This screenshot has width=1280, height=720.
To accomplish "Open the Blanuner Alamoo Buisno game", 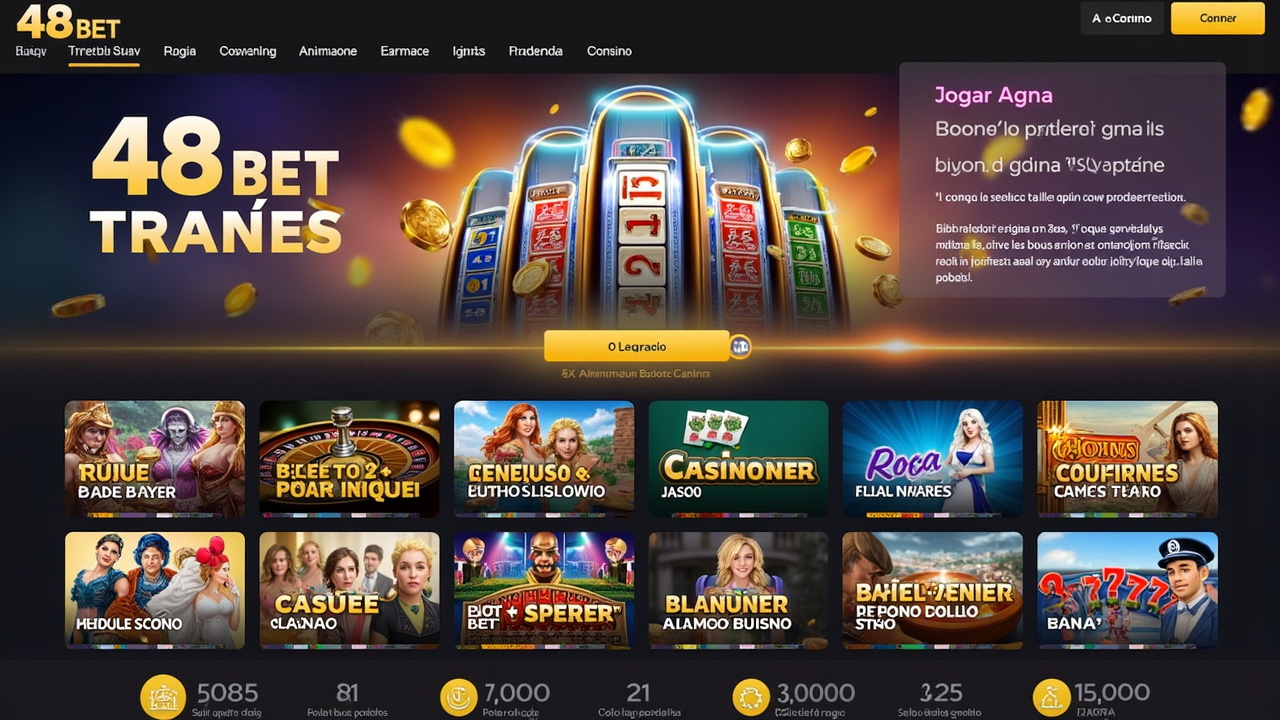I will tap(738, 590).
